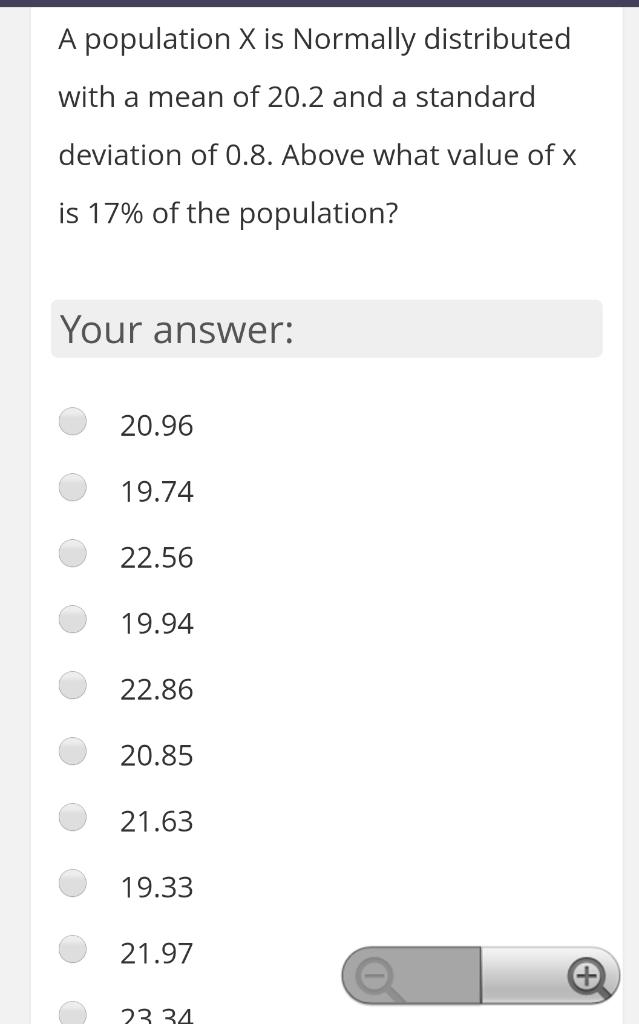Select the radio button for 22.56
This screenshot has height=1024, width=639.
point(72,553)
